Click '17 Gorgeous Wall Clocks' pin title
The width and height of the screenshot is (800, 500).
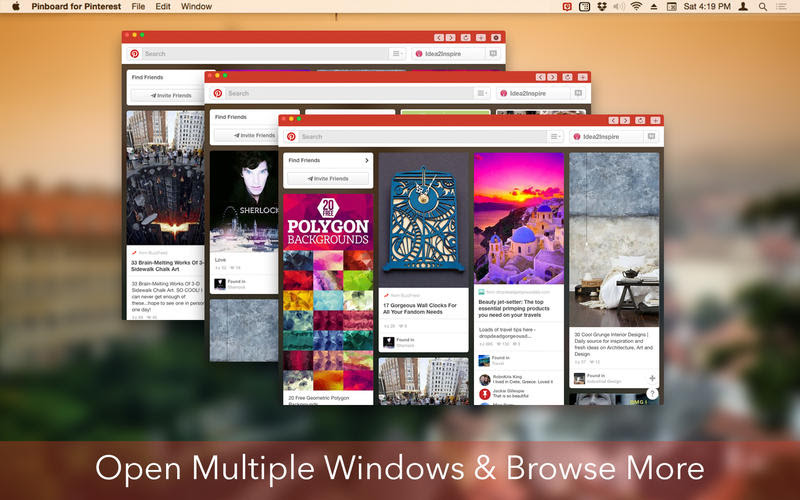[x=420, y=309]
